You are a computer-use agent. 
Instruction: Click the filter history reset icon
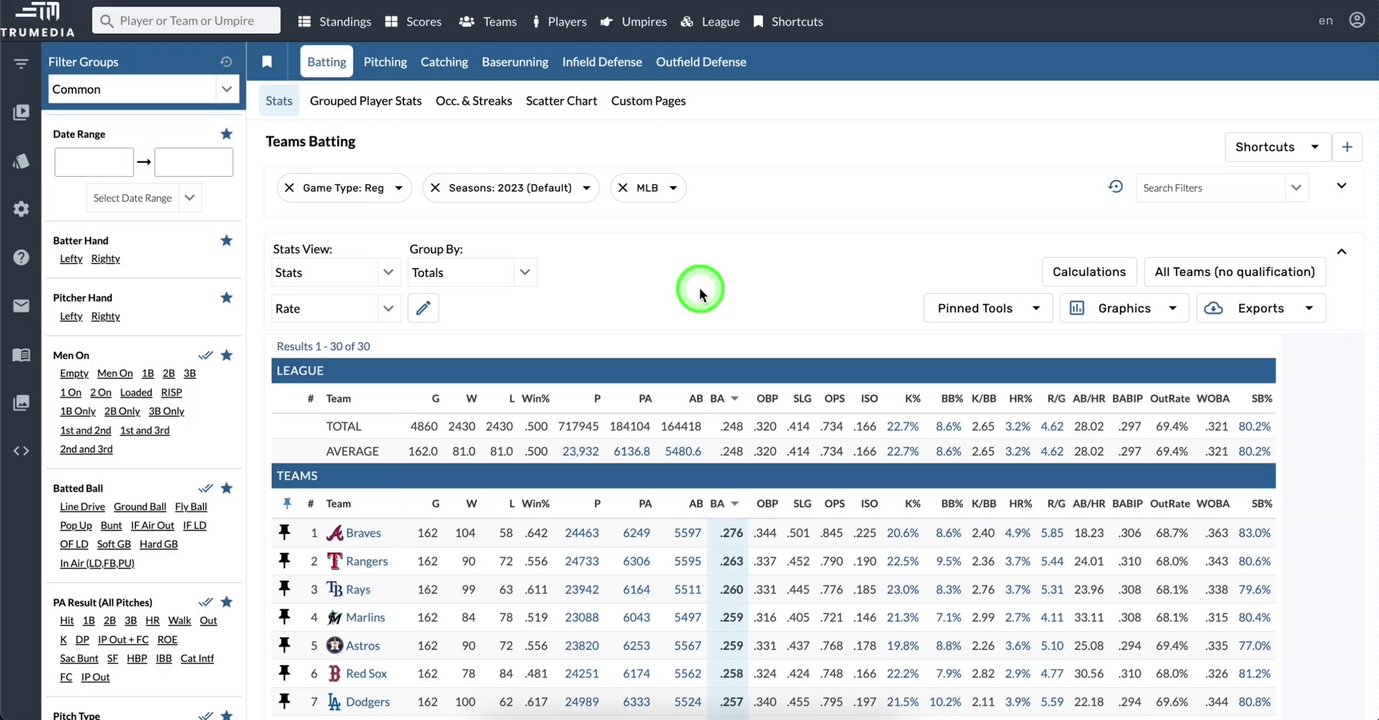pos(1116,187)
